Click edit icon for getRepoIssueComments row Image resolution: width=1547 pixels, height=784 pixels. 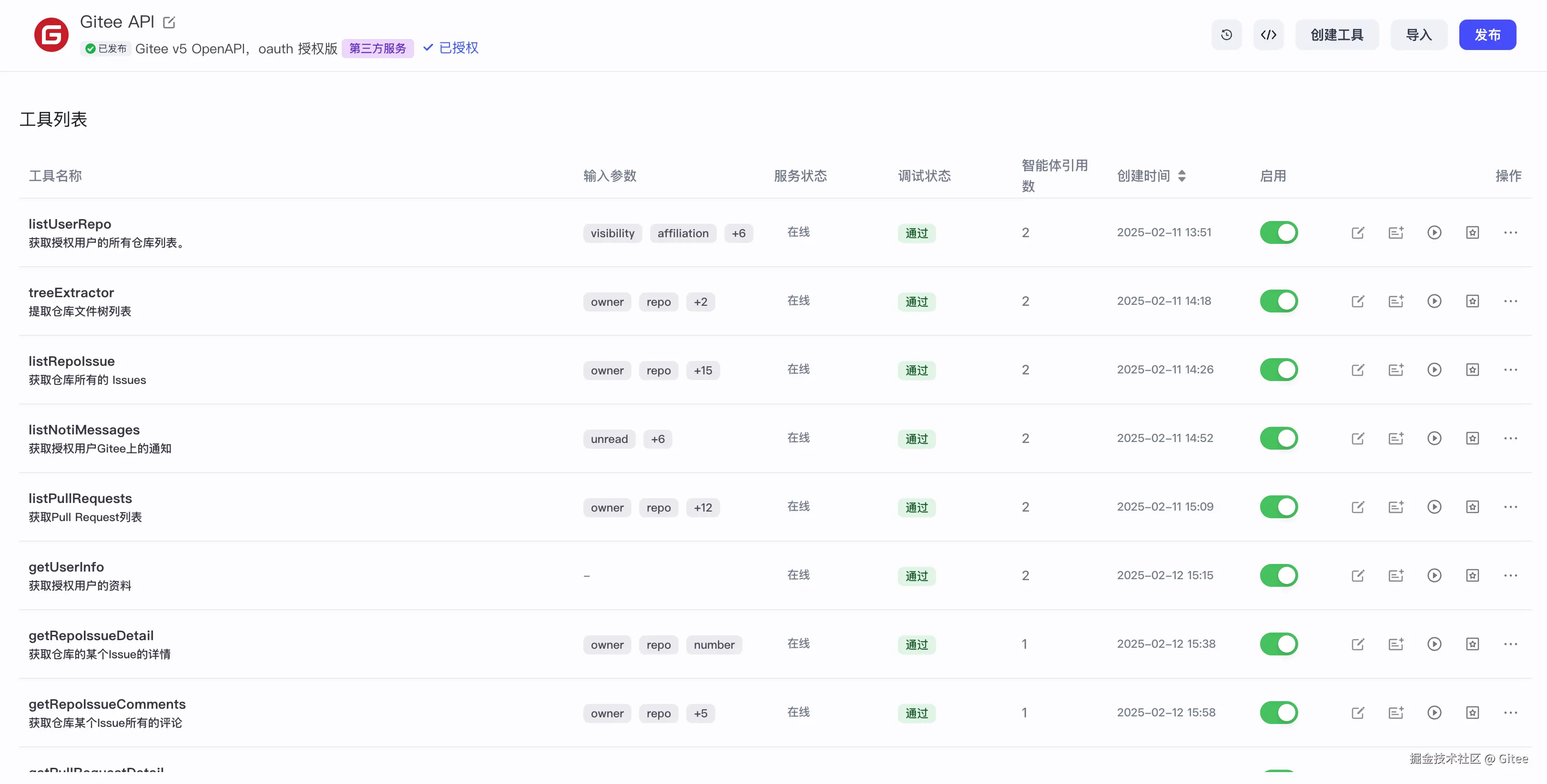click(1357, 713)
